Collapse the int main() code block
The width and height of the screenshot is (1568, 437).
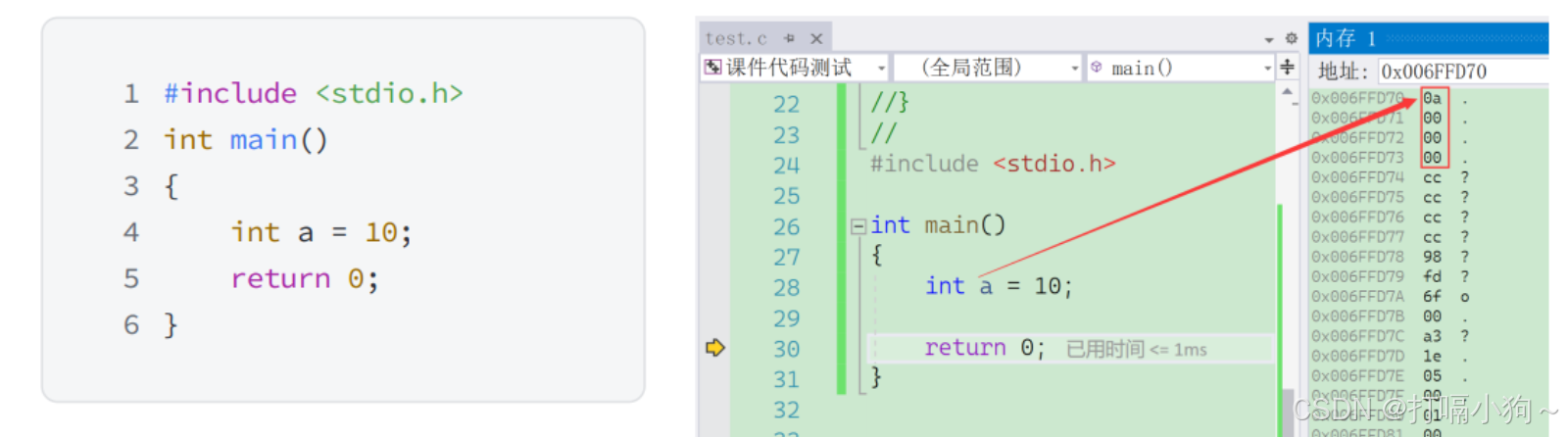(x=857, y=226)
